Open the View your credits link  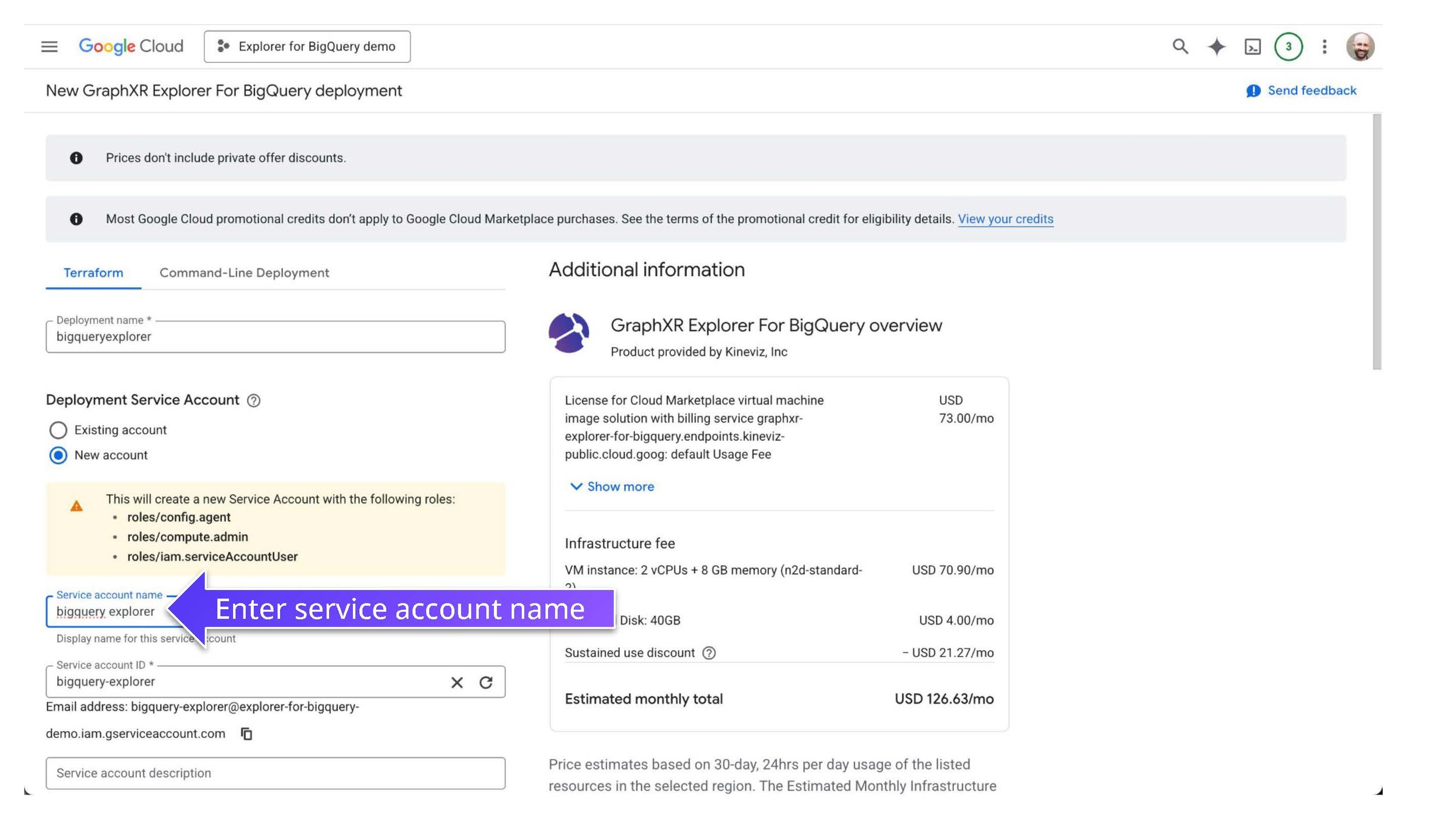(x=1005, y=219)
